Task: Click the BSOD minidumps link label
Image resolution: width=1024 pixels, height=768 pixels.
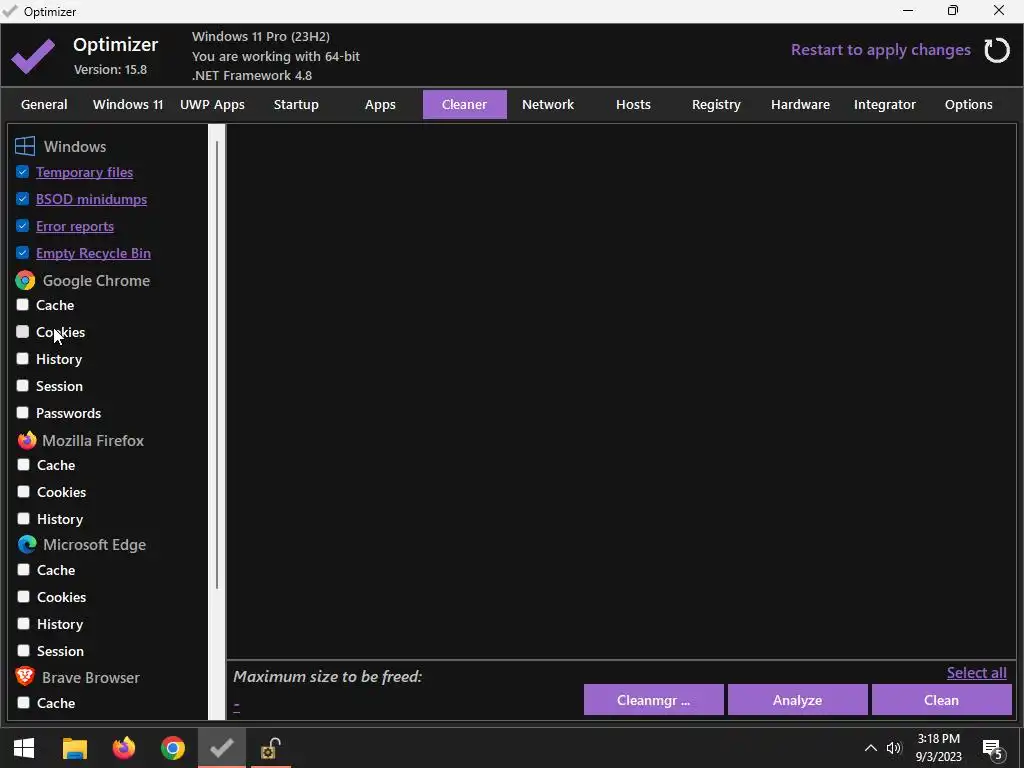Action: (91, 199)
